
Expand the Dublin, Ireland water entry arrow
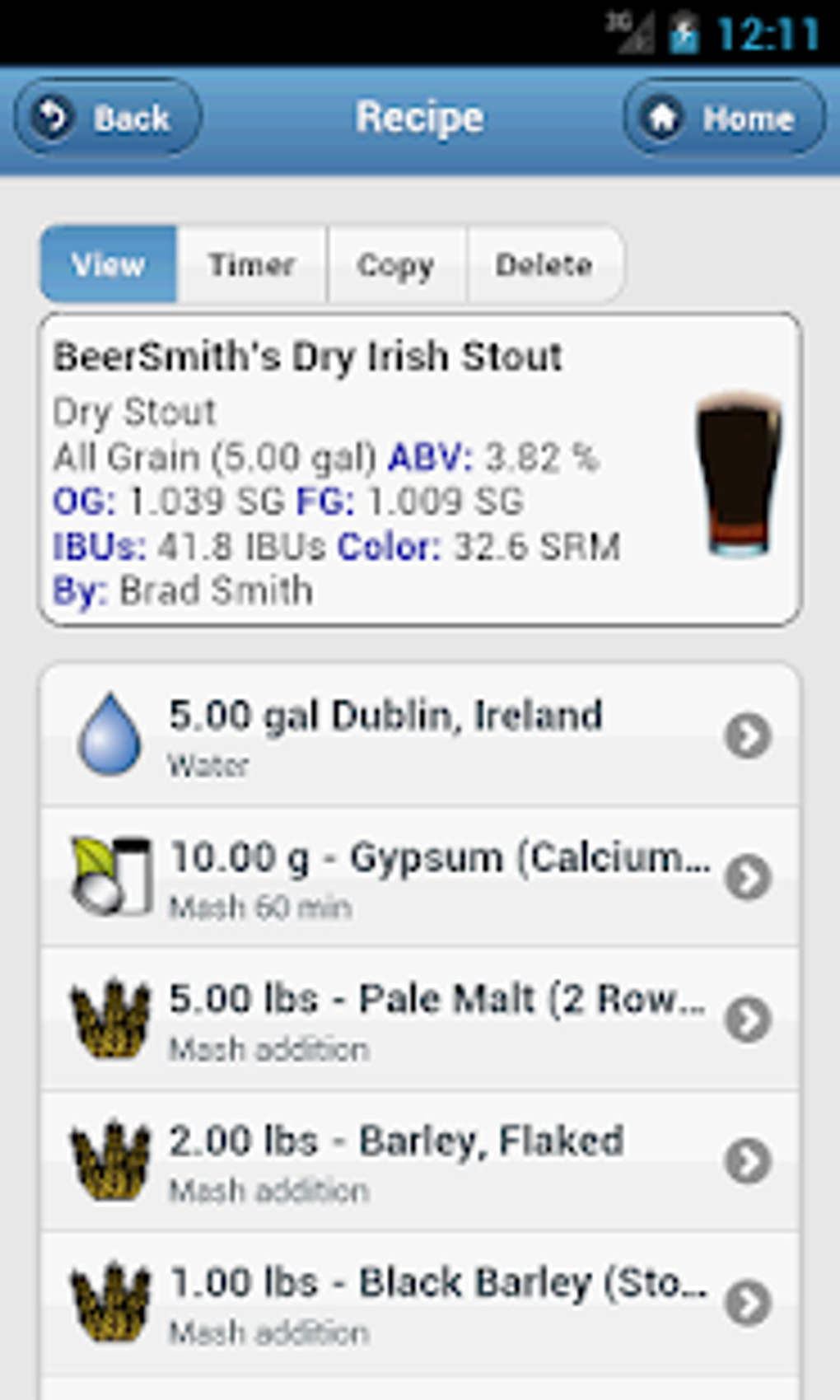(748, 735)
